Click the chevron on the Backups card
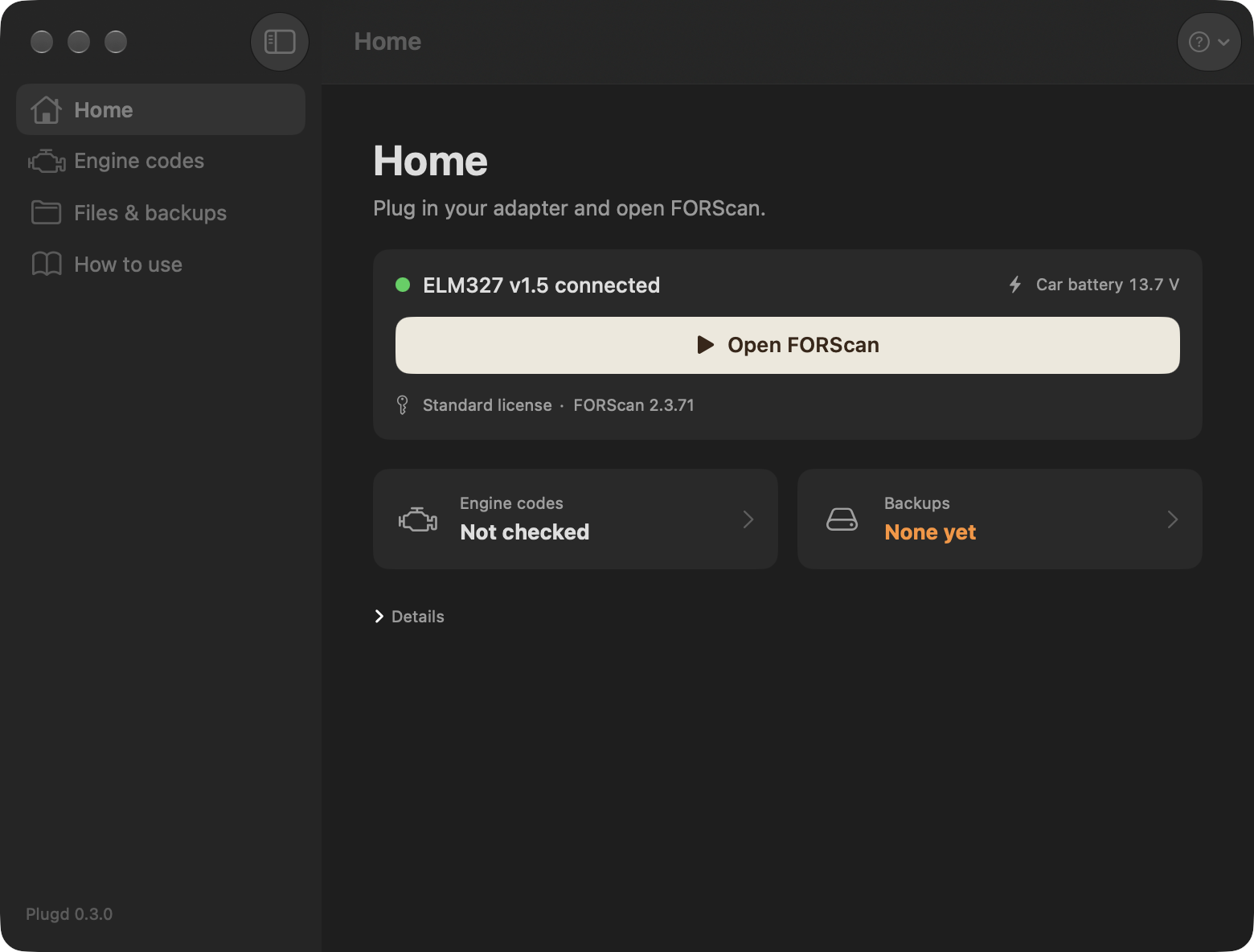Image resolution: width=1254 pixels, height=952 pixels. 1173,519
